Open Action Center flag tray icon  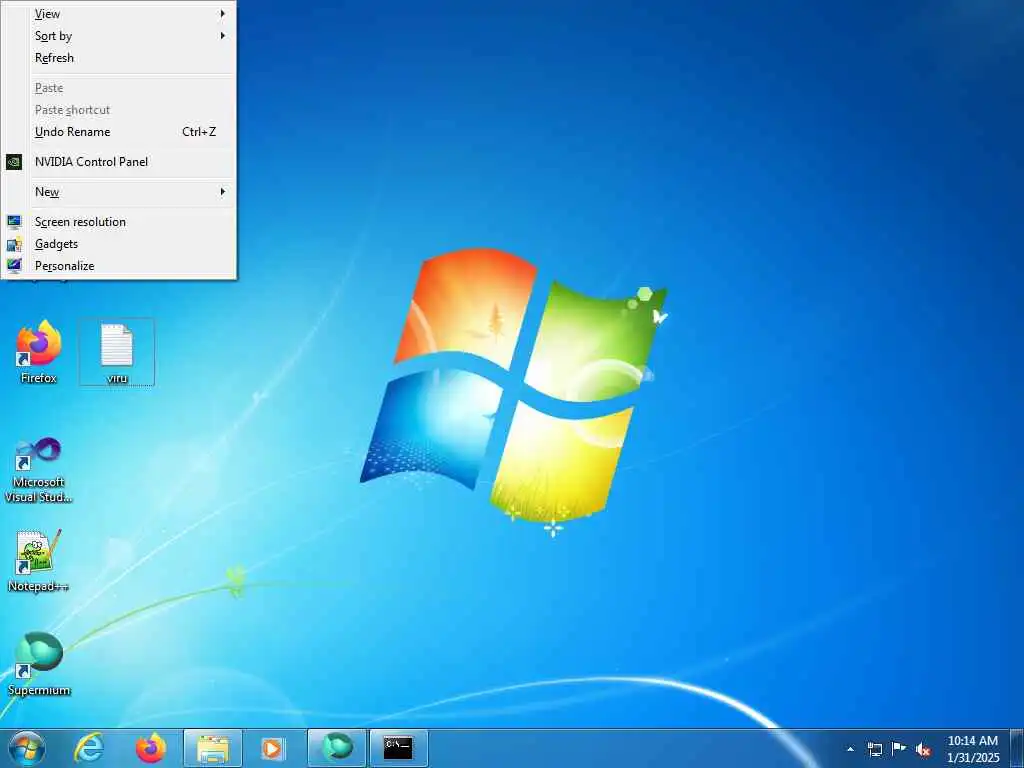tap(899, 749)
